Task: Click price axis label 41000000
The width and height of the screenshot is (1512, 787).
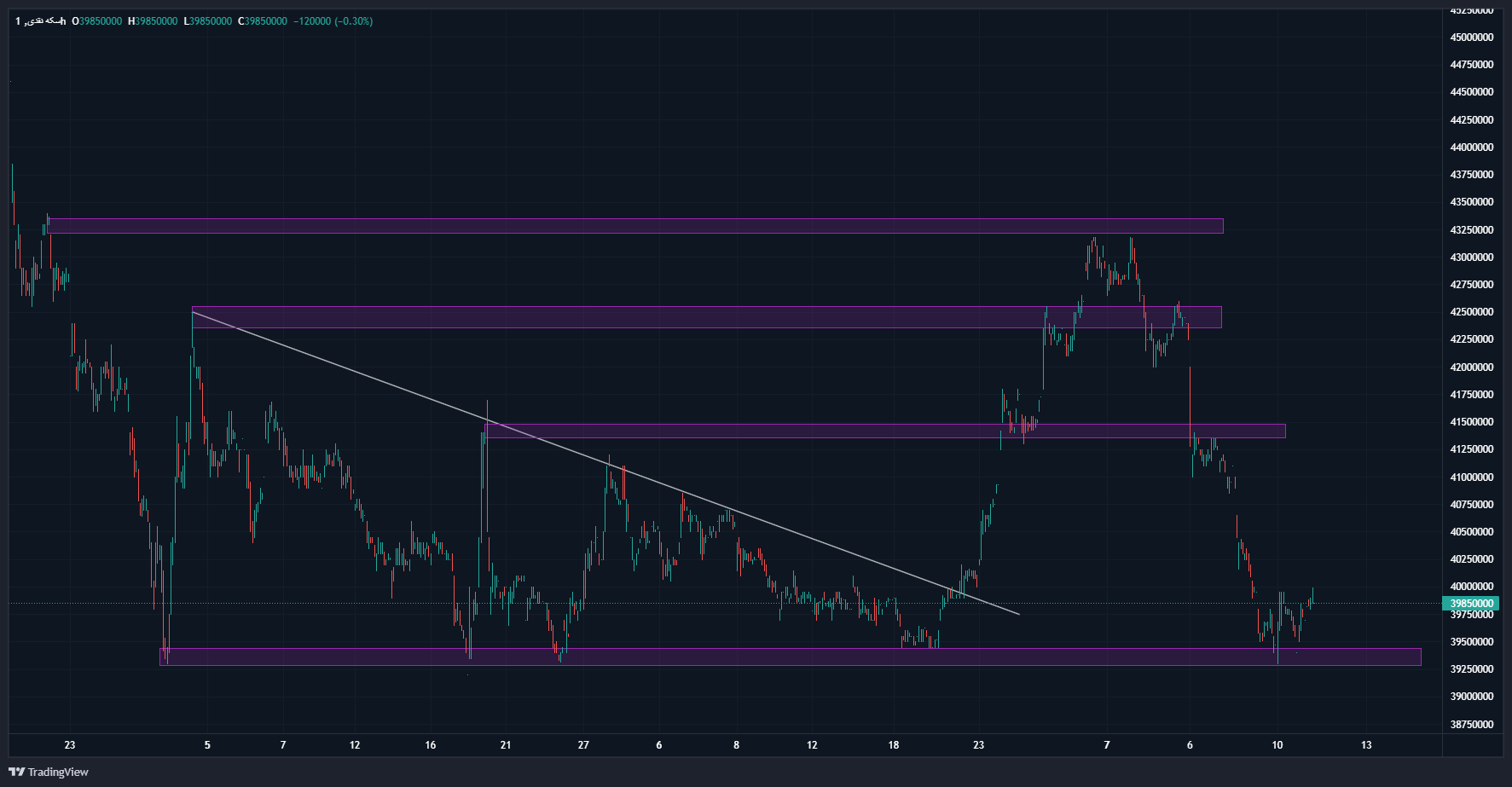Action: click(1472, 477)
